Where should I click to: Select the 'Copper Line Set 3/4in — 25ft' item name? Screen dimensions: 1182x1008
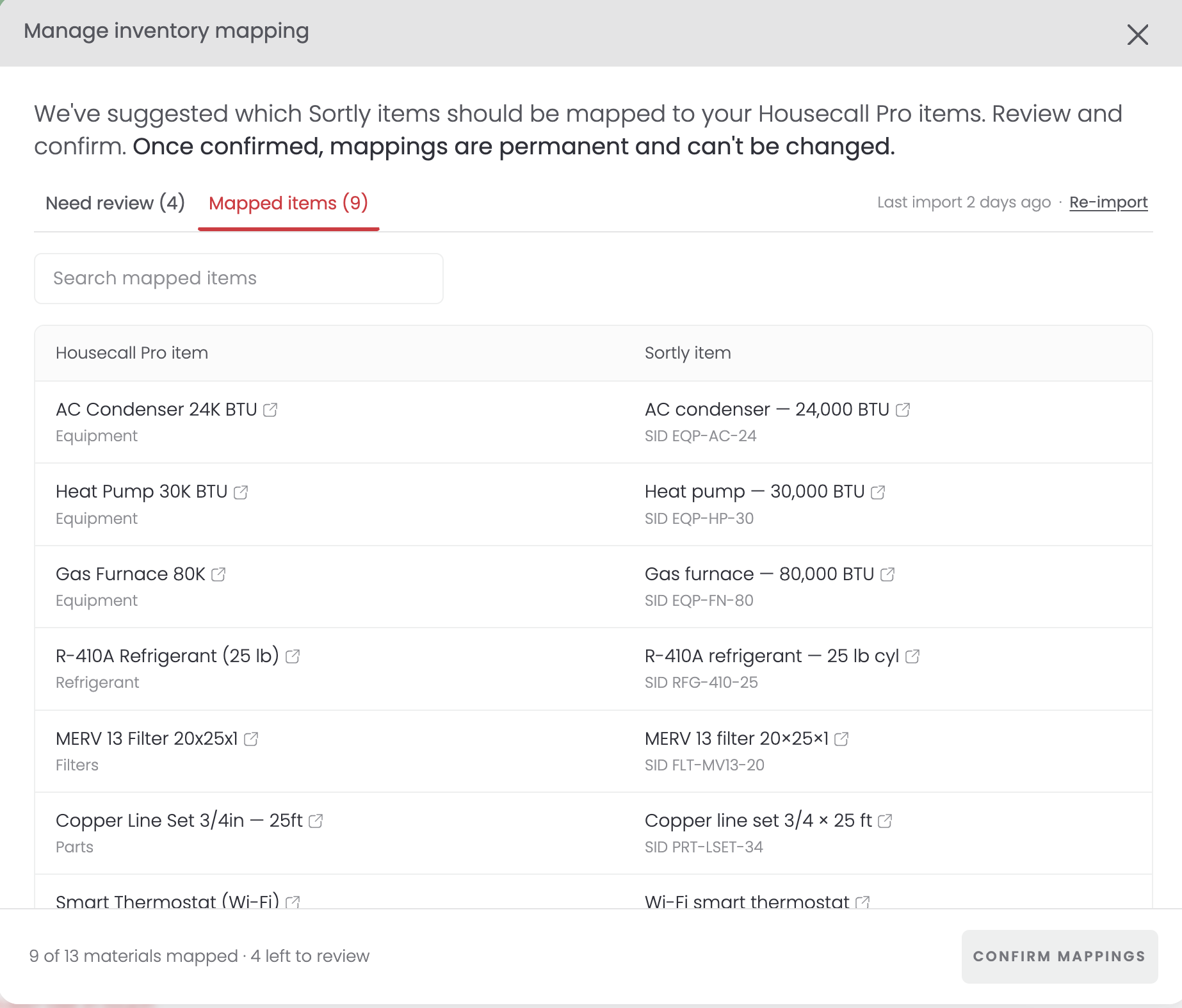pos(179,821)
